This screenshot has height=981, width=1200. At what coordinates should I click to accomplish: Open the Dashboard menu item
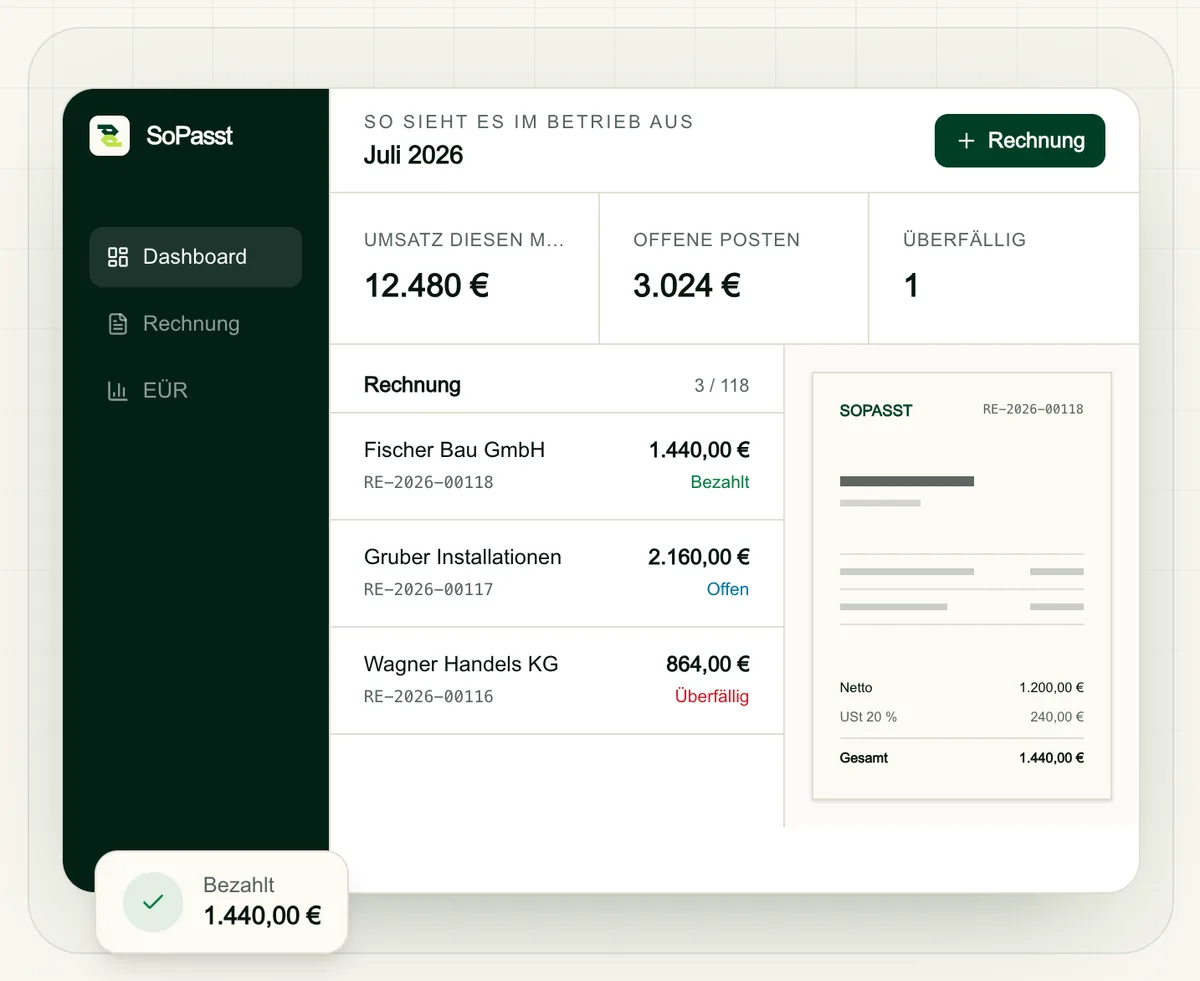pos(196,257)
